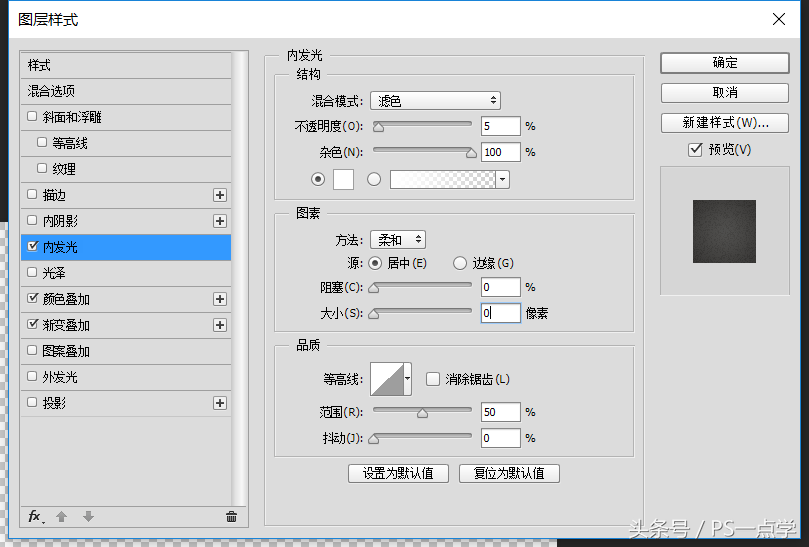Click the 确定 button
This screenshot has width=809, height=547.
pyautogui.click(x=724, y=63)
